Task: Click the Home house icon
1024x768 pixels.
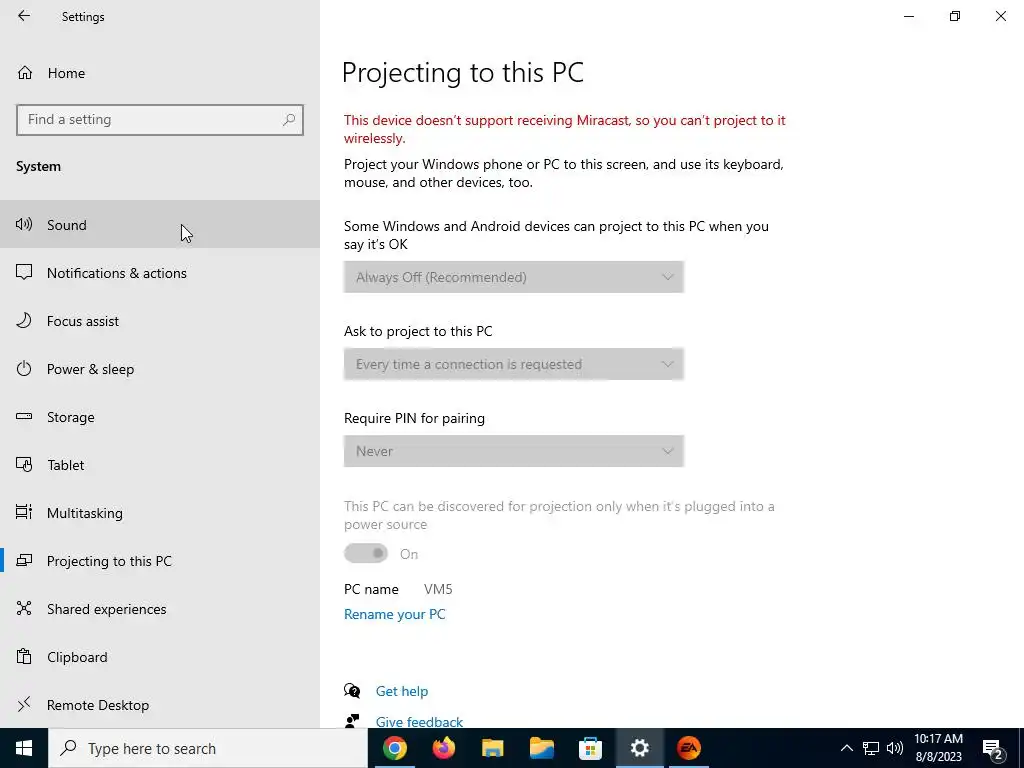Action: 25,72
